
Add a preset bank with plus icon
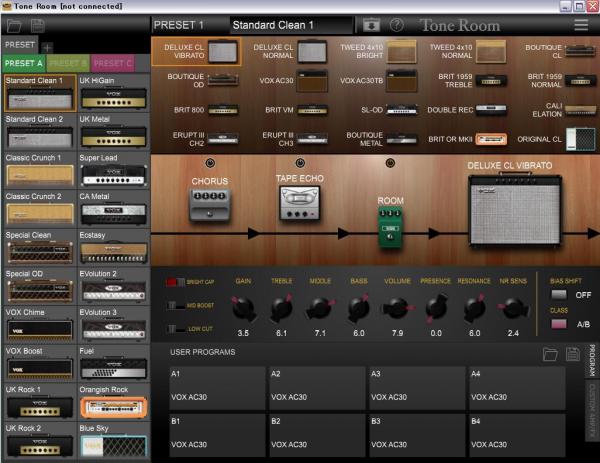47,48
